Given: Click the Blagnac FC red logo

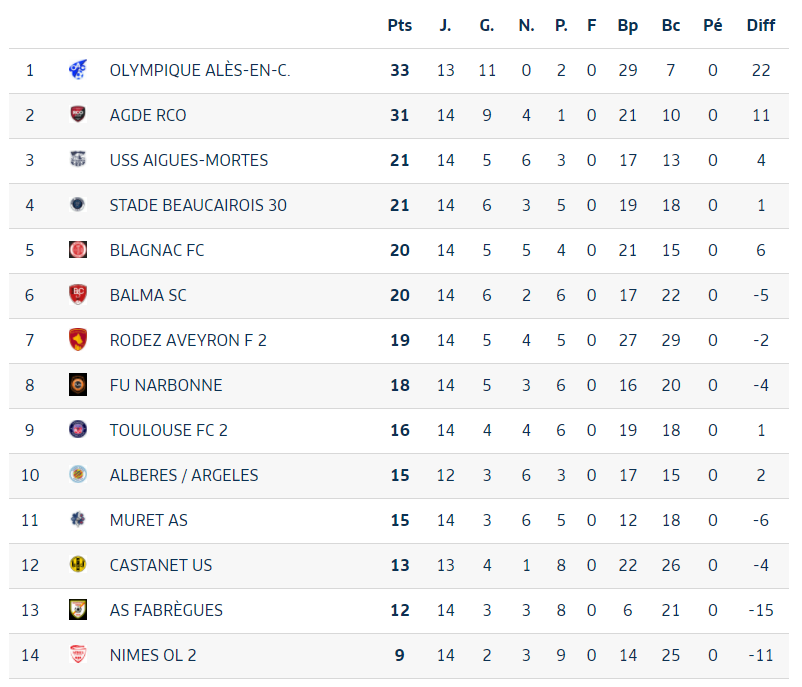Looking at the screenshot, I should click(78, 250).
